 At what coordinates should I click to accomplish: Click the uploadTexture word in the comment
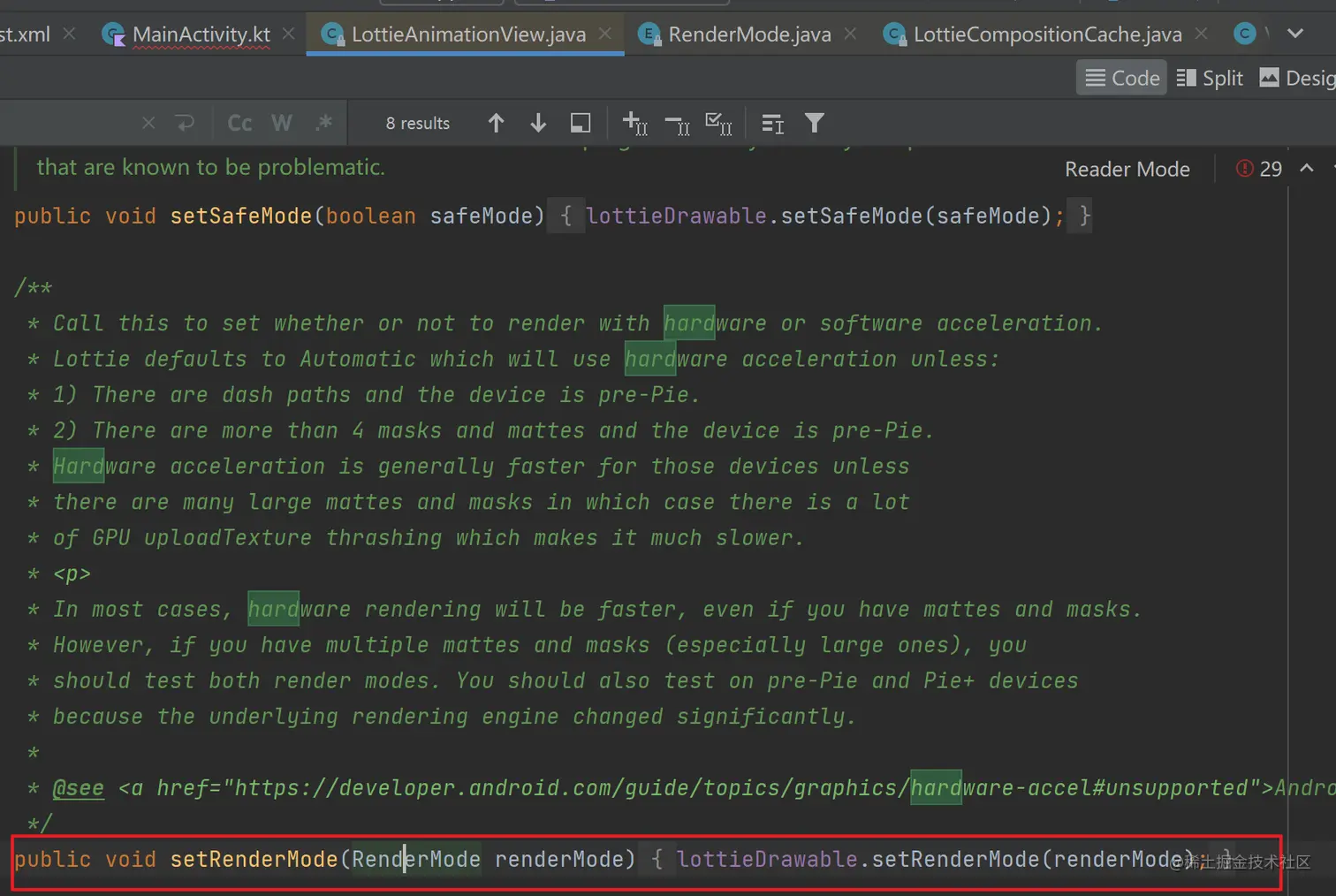[x=227, y=537]
